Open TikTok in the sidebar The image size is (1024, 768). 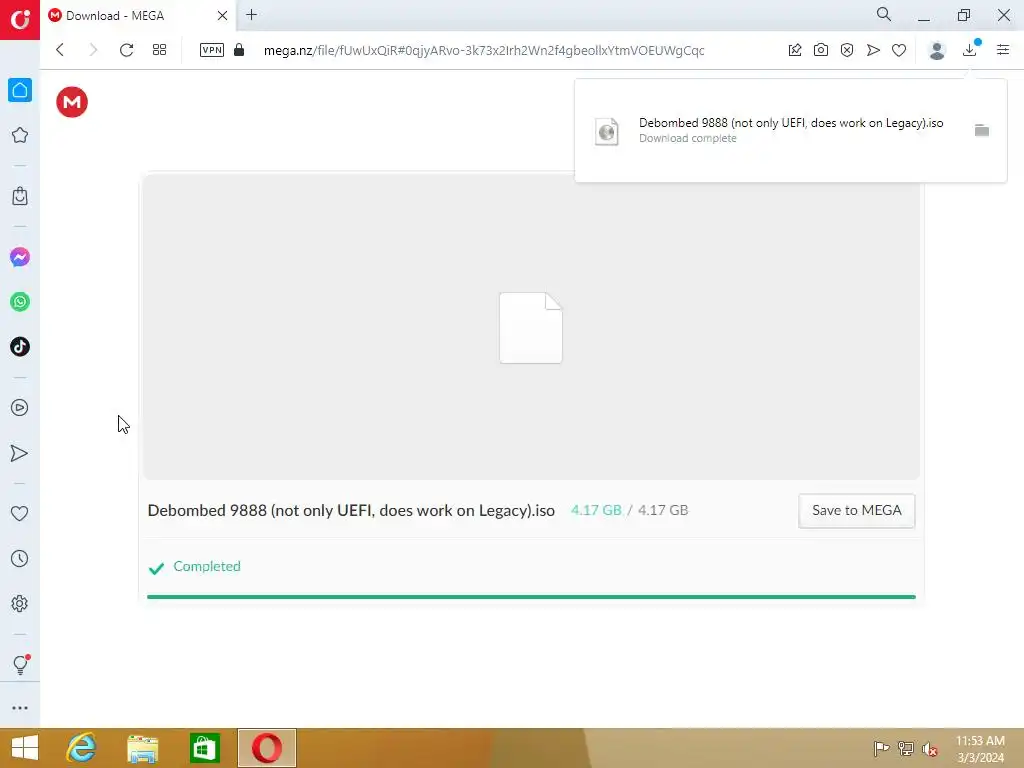click(x=20, y=347)
